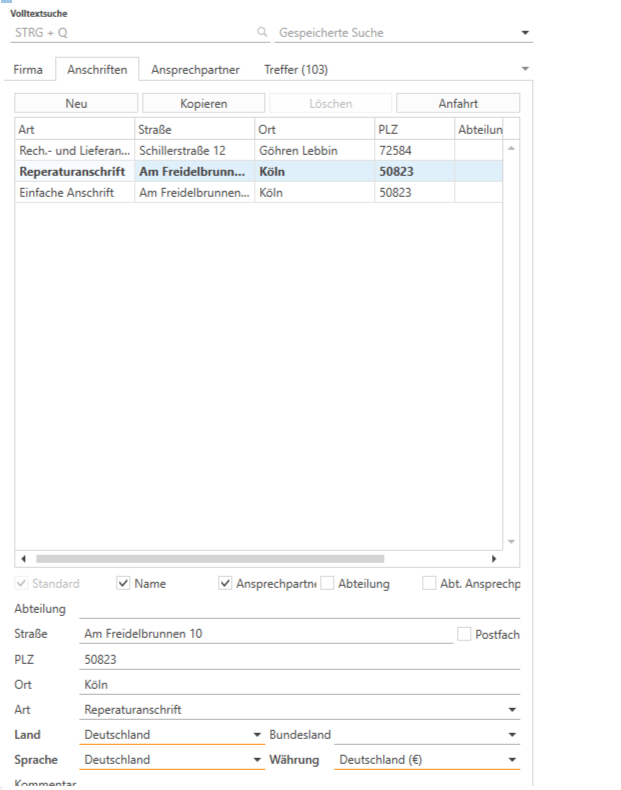Expand the Art dropdown list
The height and width of the screenshot is (790, 621).
(x=513, y=710)
